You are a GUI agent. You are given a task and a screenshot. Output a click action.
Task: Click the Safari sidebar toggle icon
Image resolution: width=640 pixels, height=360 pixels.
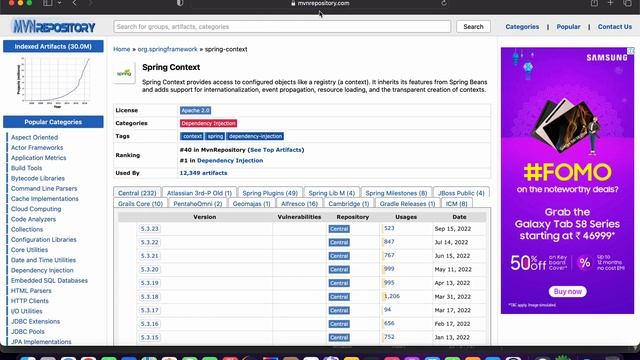48,3
